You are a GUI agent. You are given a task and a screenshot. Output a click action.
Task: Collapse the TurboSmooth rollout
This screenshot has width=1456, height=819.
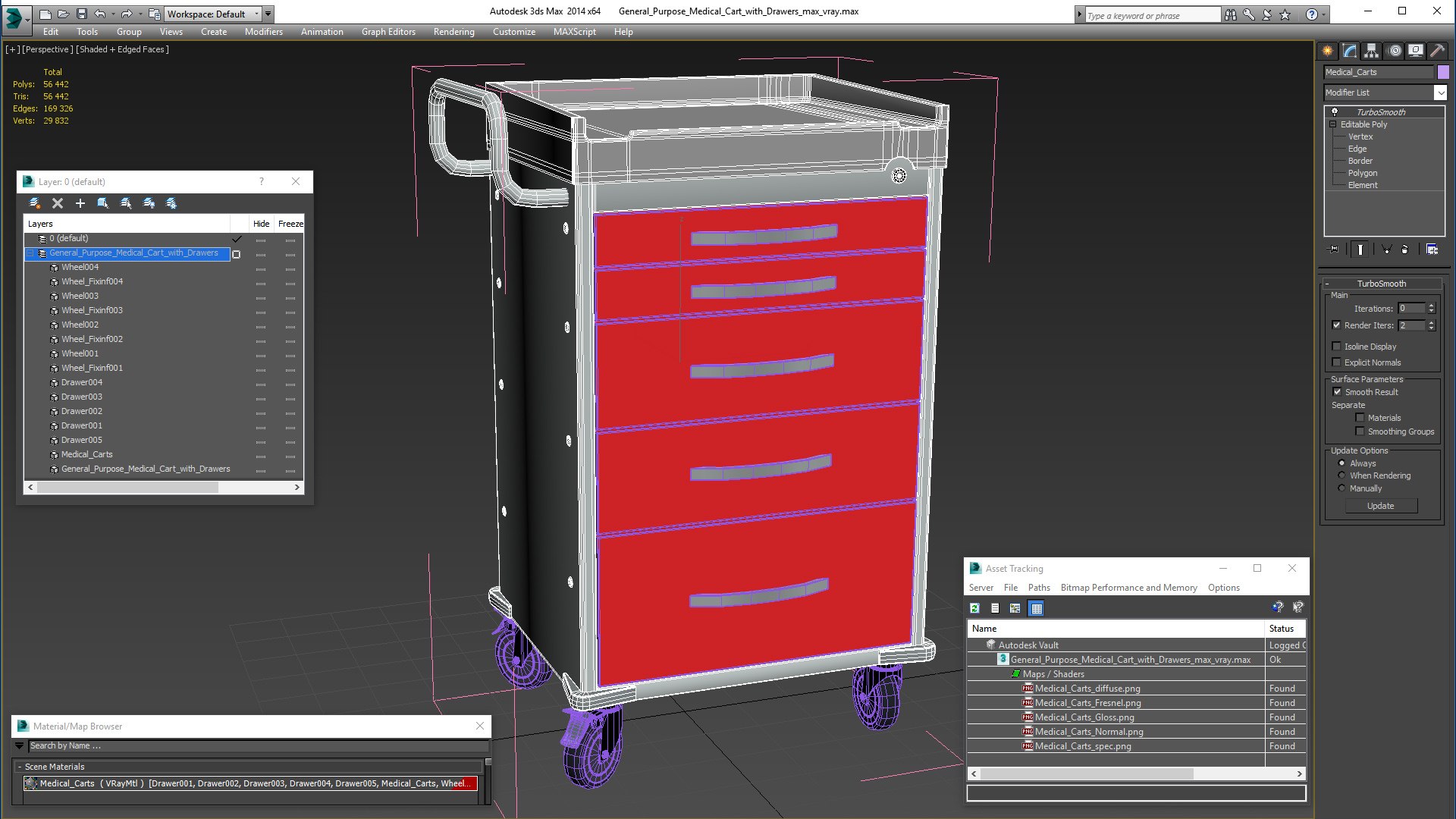1382,284
